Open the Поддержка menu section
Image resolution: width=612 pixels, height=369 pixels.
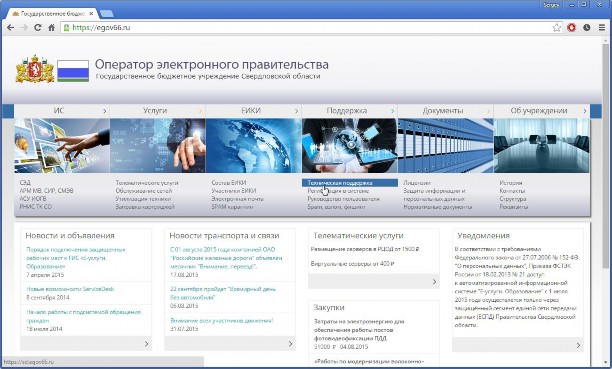(x=347, y=111)
